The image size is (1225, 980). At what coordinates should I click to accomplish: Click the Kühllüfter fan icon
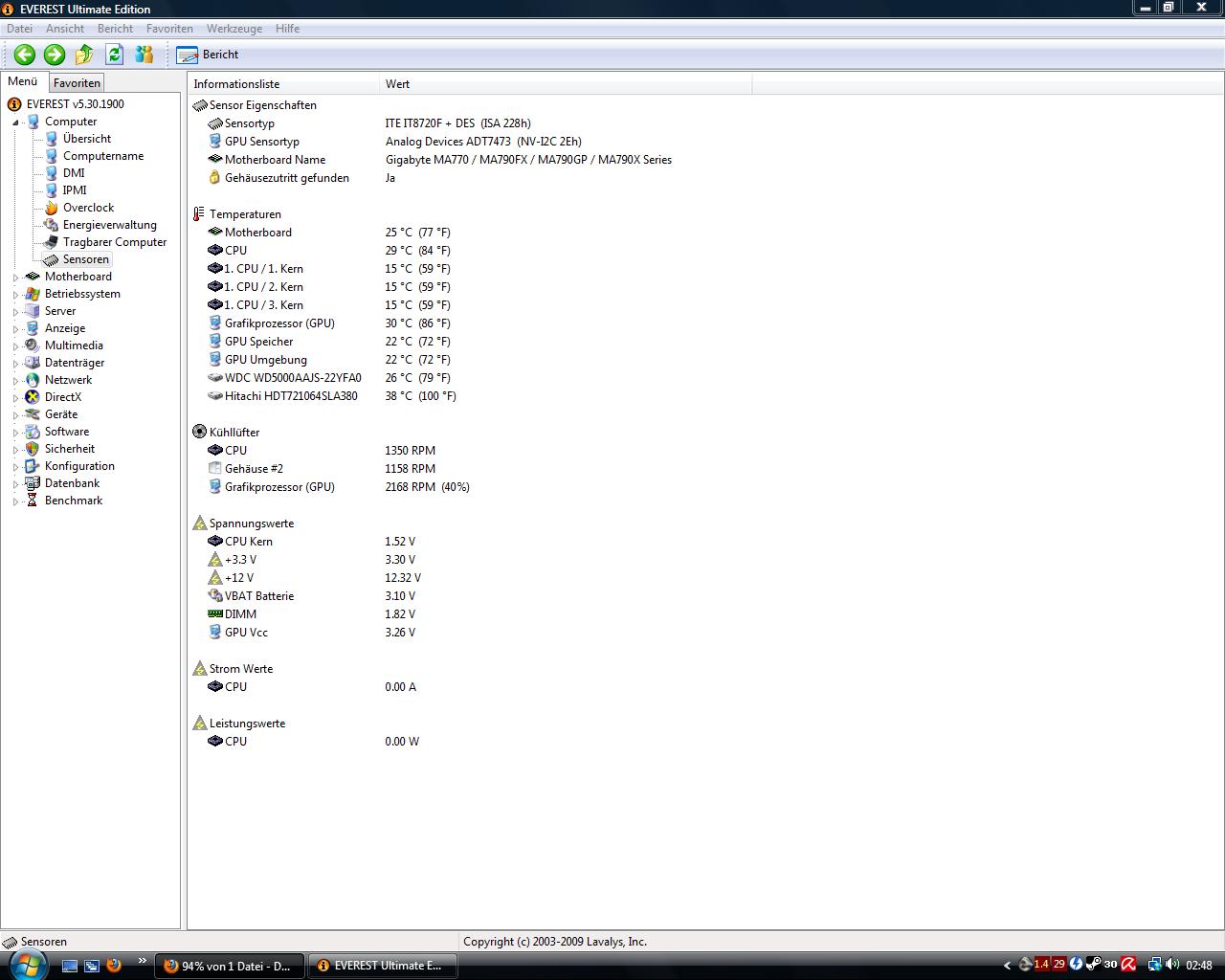tap(199, 433)
